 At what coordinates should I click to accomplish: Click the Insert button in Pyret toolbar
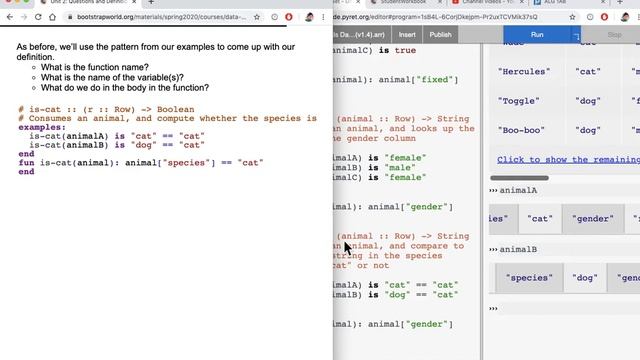407,35
